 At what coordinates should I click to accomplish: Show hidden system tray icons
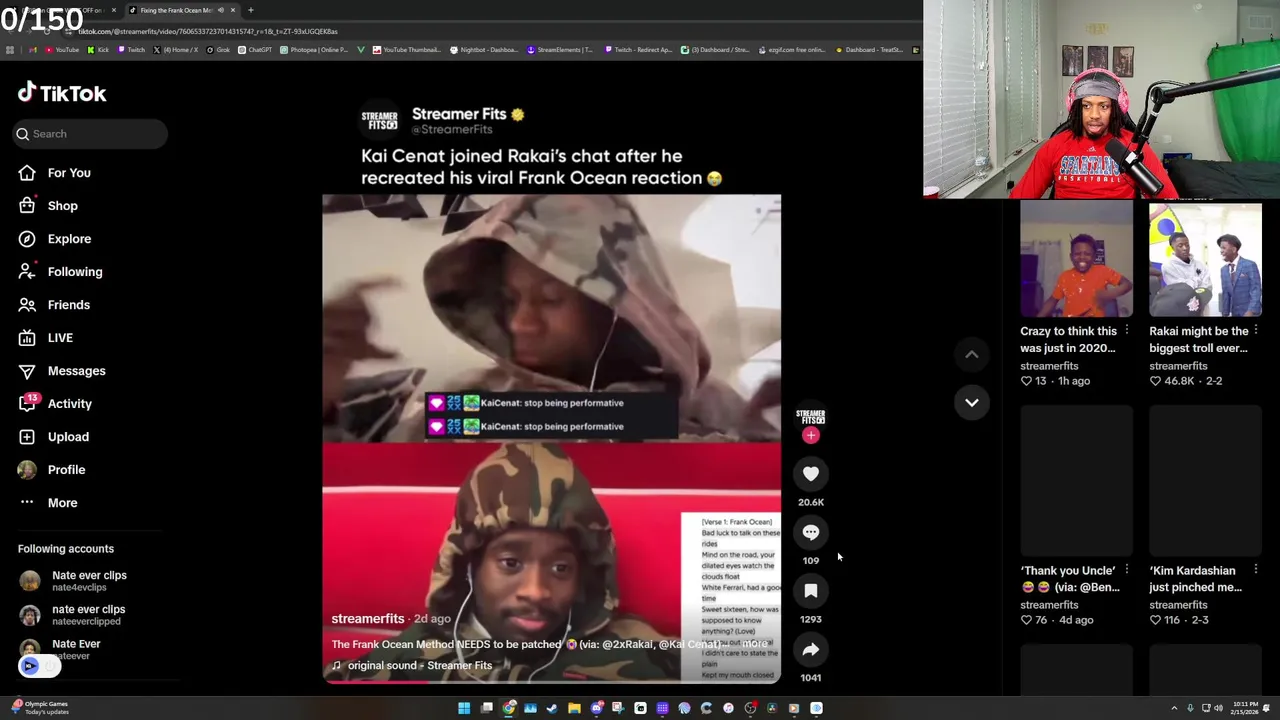tap(1174, 708)
